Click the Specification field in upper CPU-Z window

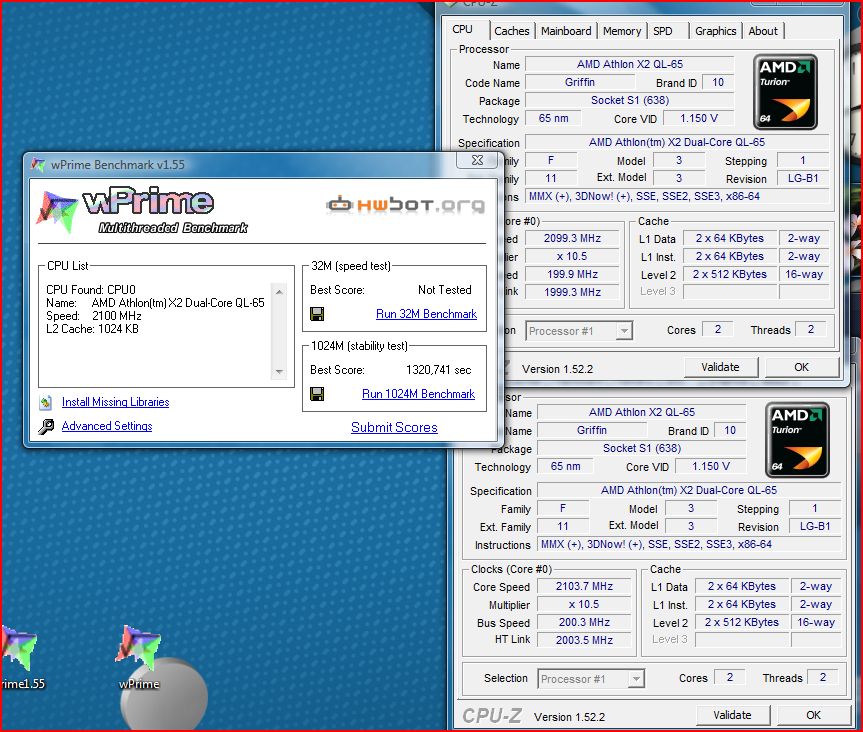pyautogui.click(x=677, y=142)
